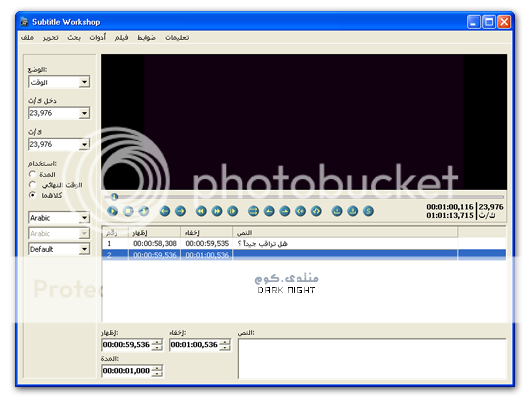Image resolution: width=530 pixels, height=399 pixels.
Task: Open the أدوات menu
Action: click(x=97, y=38)
